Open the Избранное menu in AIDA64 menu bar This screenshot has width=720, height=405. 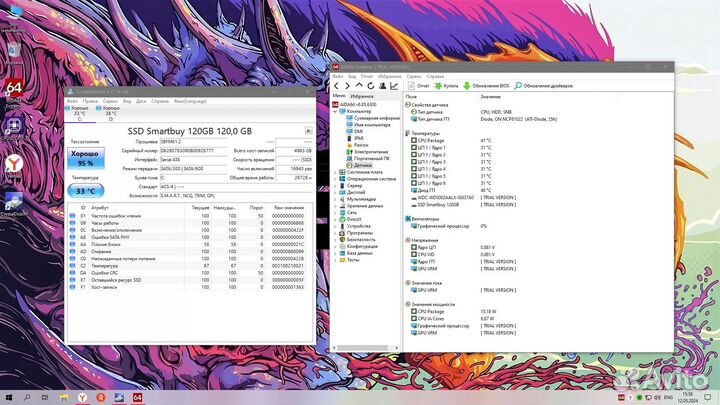390,76
